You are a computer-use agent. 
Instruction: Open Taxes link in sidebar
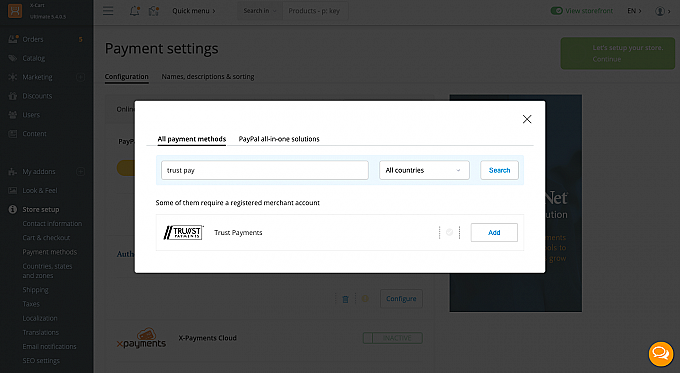pos(31,304)
